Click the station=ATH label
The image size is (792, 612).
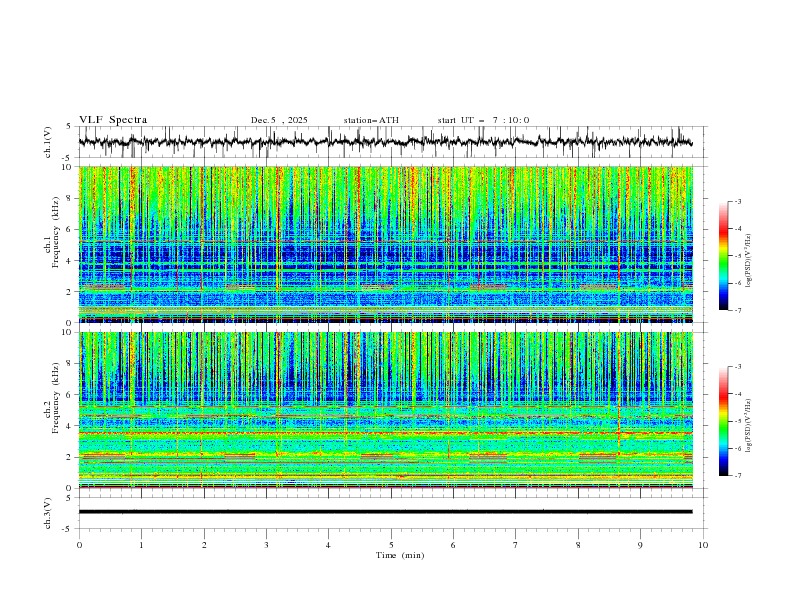[x=371, y=120]
